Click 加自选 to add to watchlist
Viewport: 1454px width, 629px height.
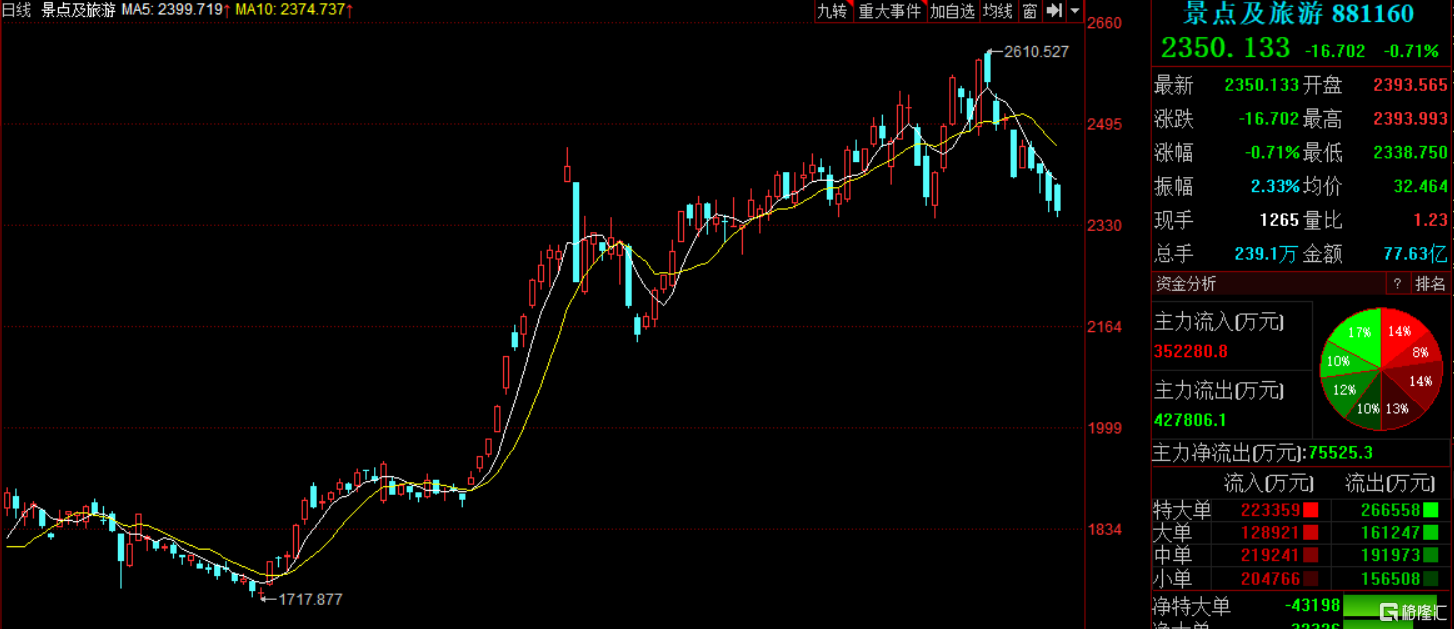click(x=951, y=11)
